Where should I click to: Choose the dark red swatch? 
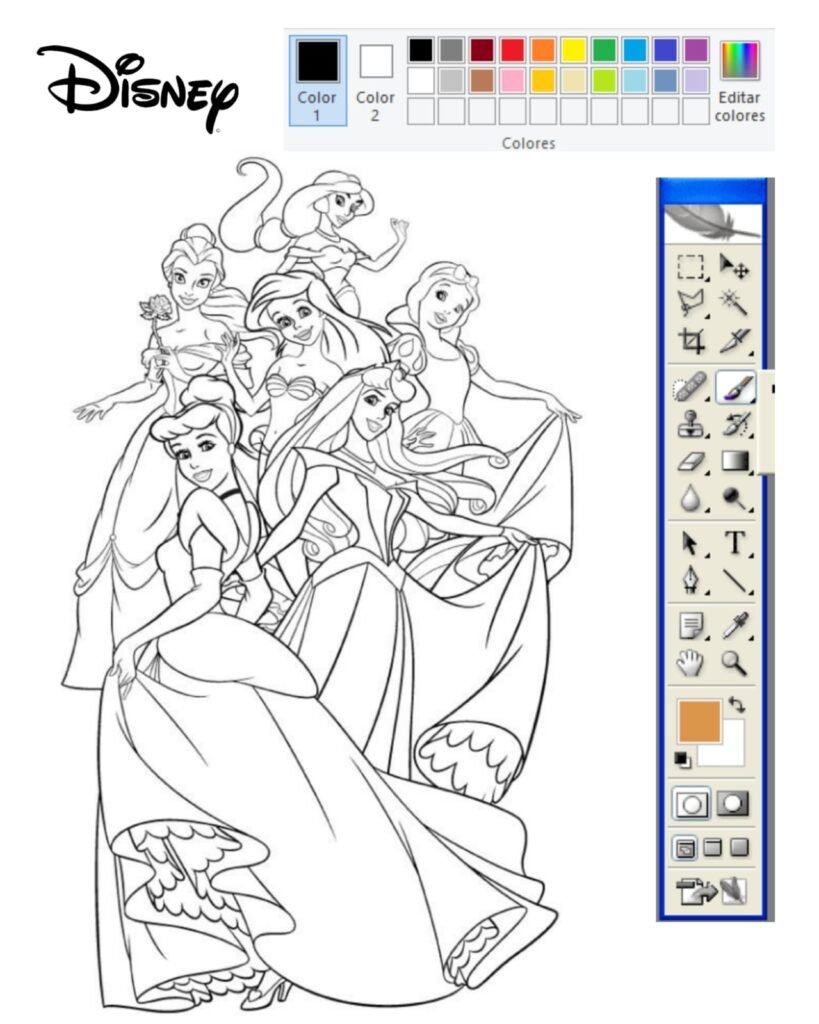point(482,50)
